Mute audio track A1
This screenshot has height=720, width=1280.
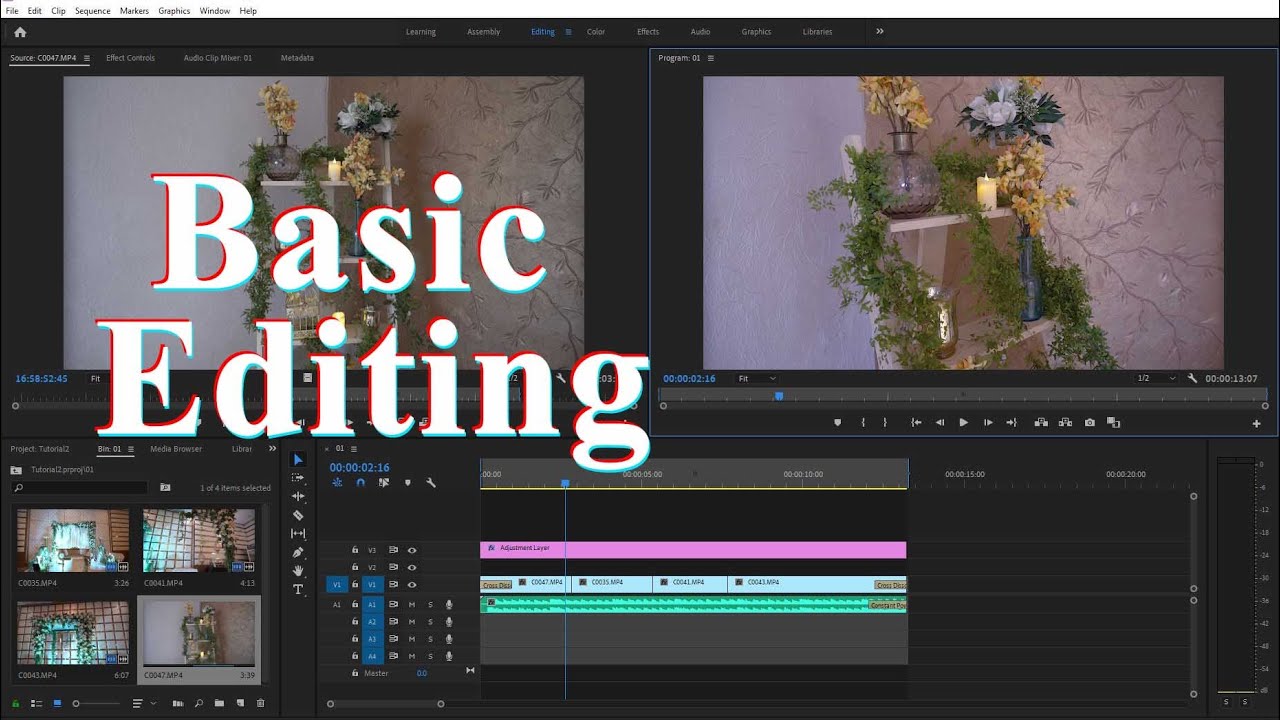click(412, 605)
